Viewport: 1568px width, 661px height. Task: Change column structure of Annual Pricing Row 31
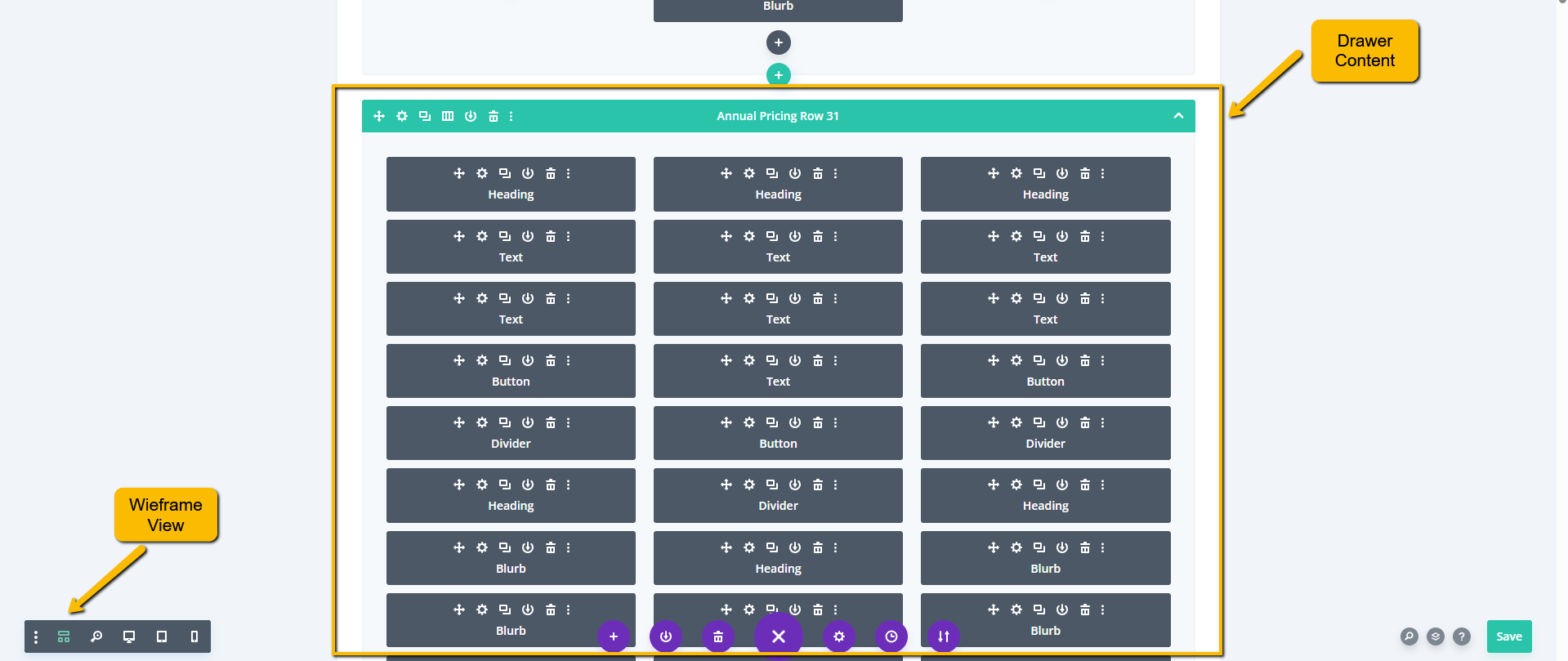448,116
